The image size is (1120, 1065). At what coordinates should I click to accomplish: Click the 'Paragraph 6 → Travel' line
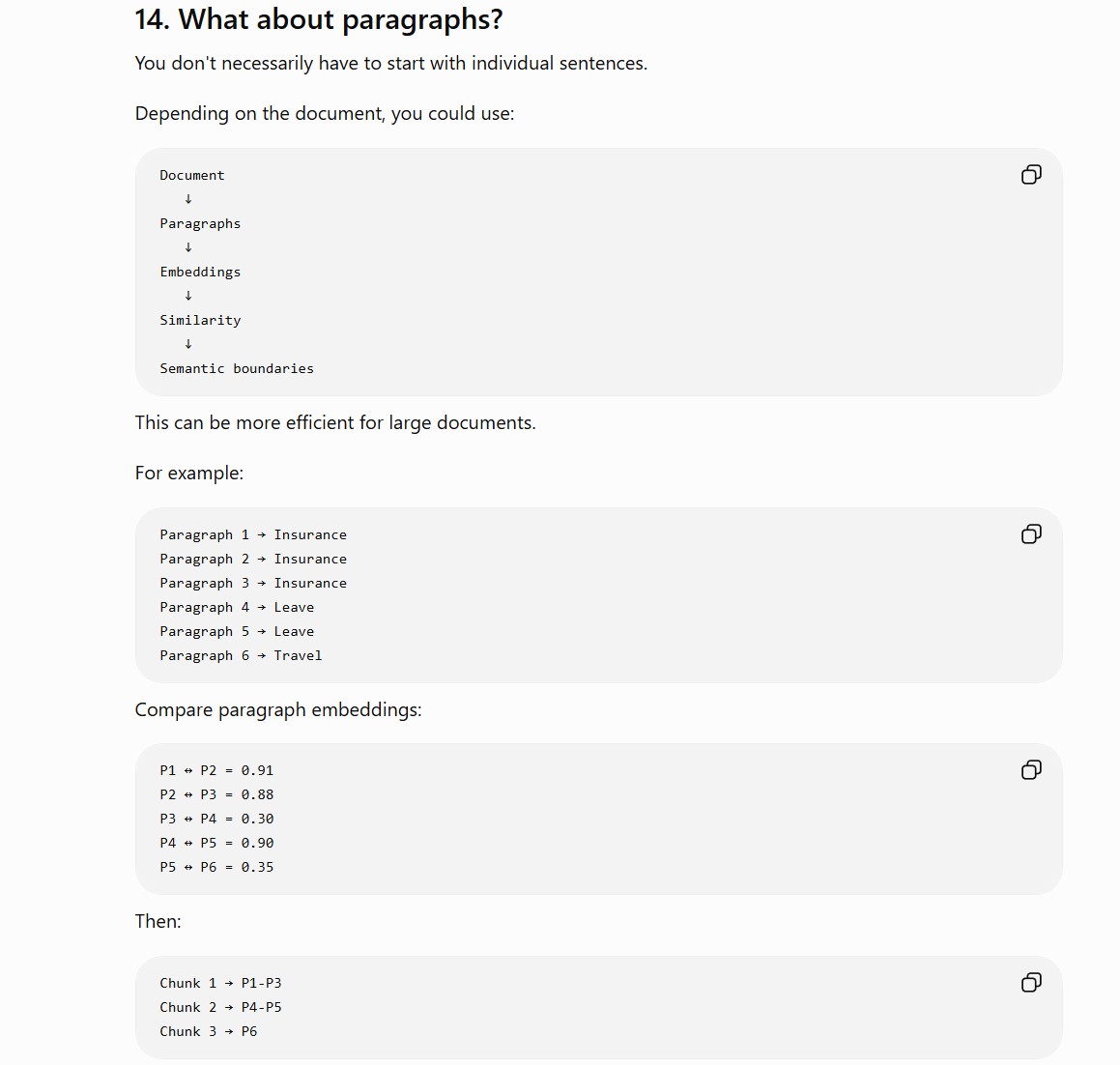pyautogui.click(x=241, y=655)
